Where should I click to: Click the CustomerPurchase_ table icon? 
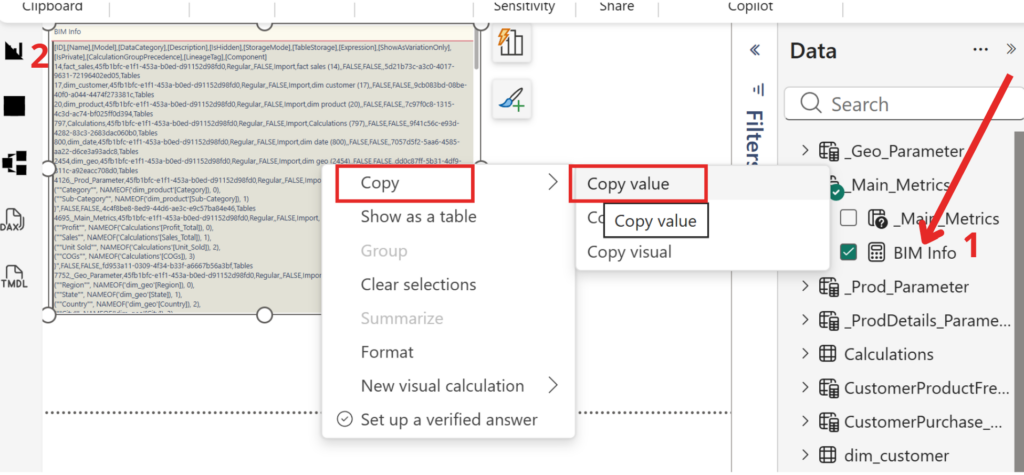[829, 421]
